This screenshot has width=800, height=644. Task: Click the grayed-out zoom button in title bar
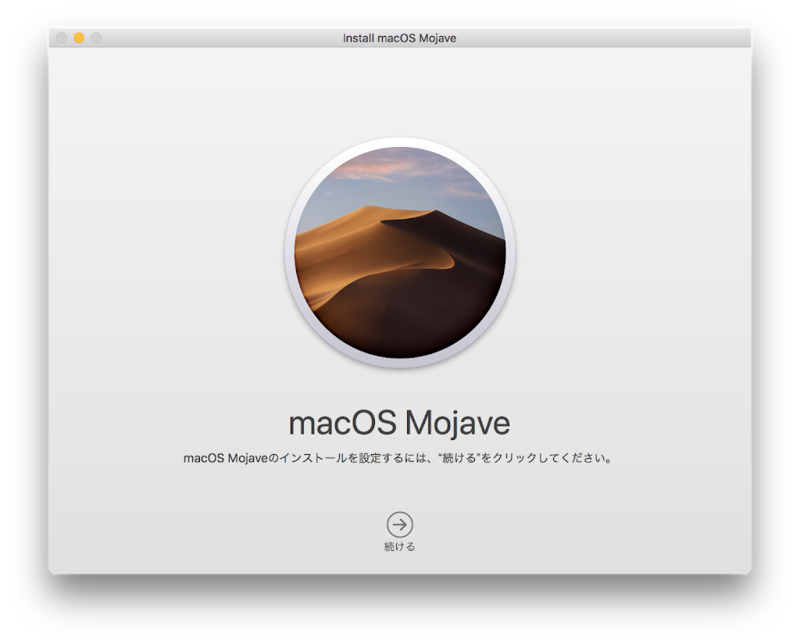(x=96, y=38)
